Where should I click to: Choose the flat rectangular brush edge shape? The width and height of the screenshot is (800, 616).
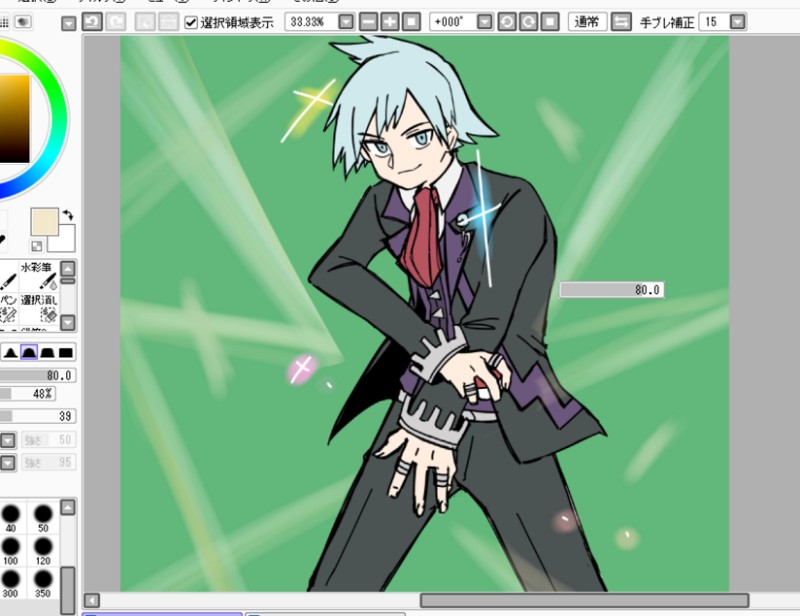tap(65, 352)
